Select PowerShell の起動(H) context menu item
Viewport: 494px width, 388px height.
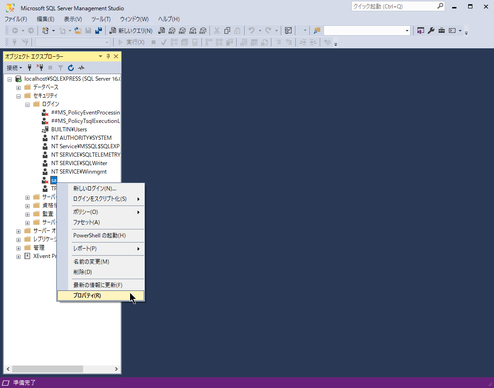pyautogui.click(x=101, y=236)
